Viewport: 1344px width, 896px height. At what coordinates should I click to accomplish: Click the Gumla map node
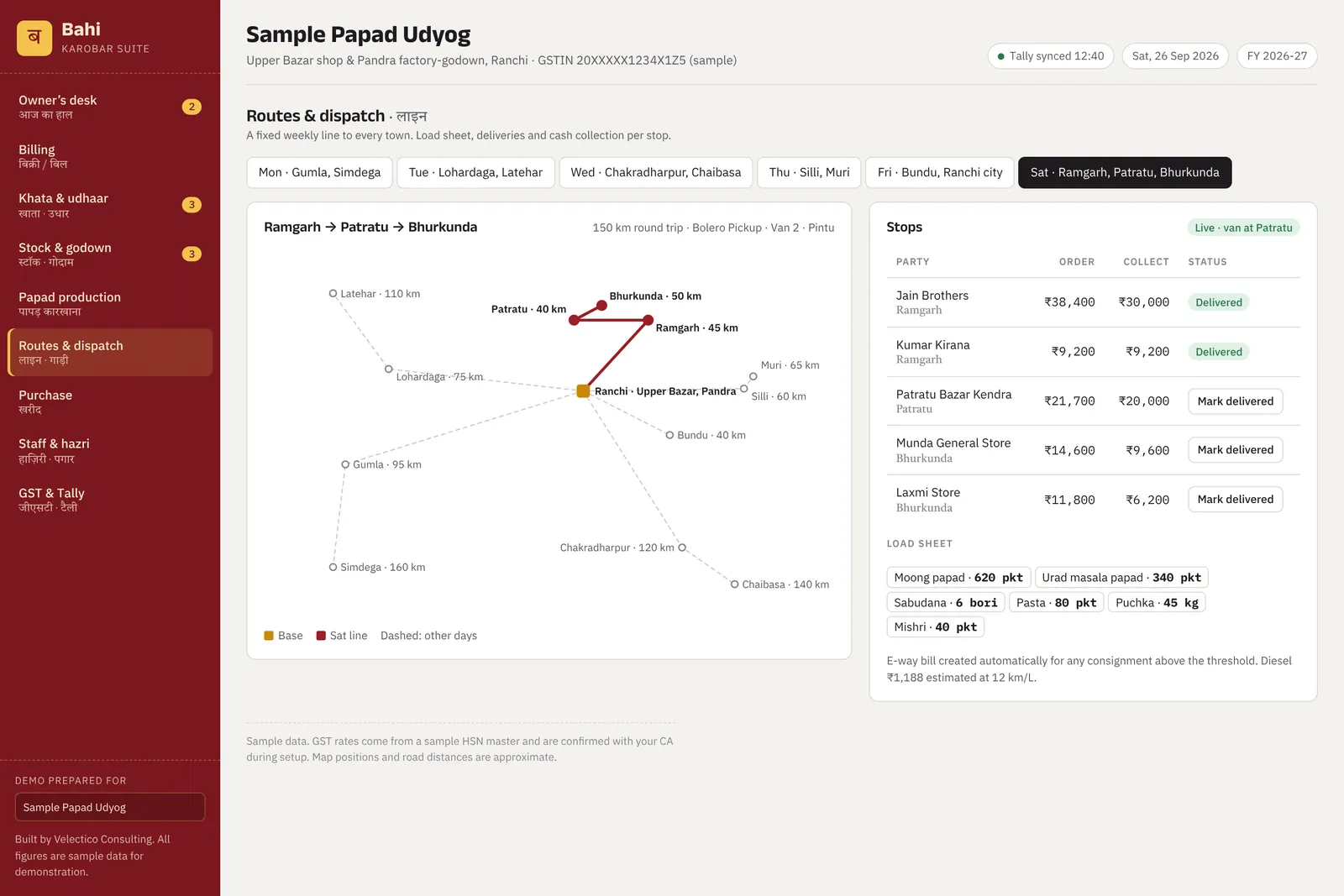(x=345, y=464)
